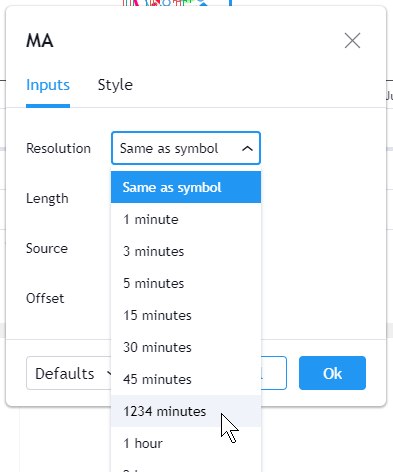Choose 3 minutes resolution

tap(186, 251)
